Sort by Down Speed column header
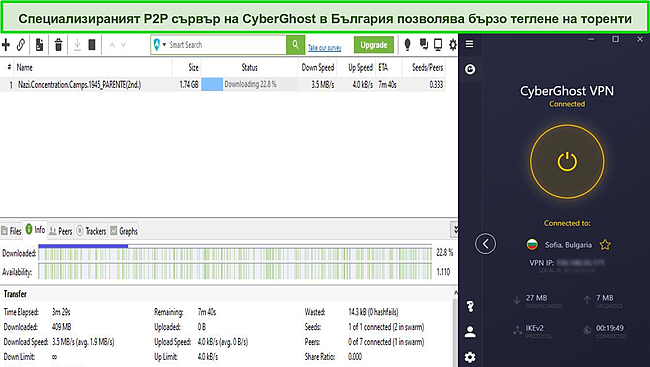Screen dimensions: 650x367 click(317, 68)
